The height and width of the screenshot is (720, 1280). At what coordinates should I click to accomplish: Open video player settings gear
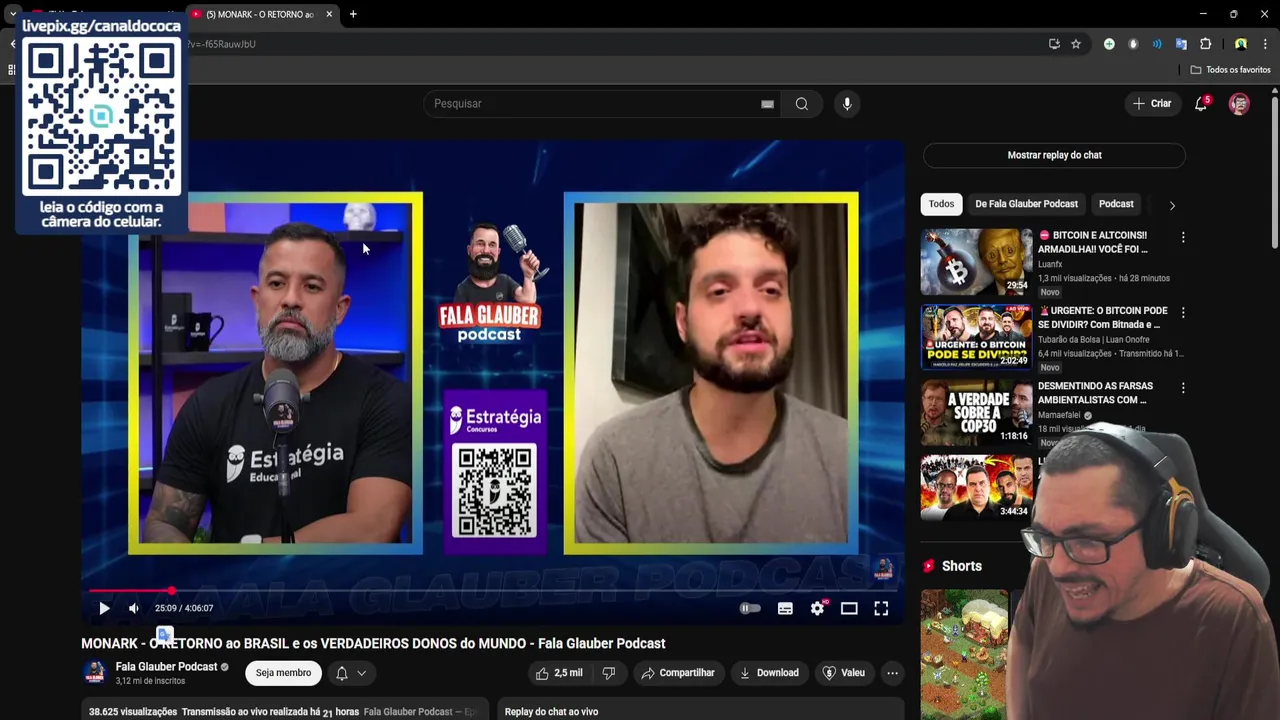[x=818, y=608]
